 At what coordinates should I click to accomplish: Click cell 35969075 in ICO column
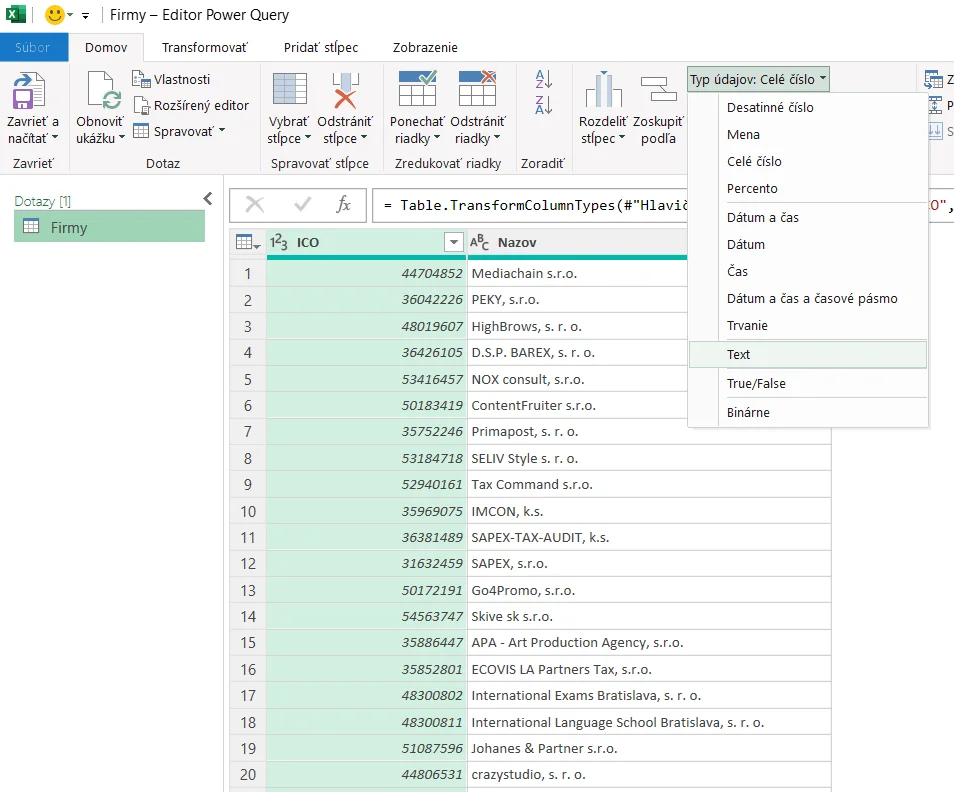click(x=367, y=512)
